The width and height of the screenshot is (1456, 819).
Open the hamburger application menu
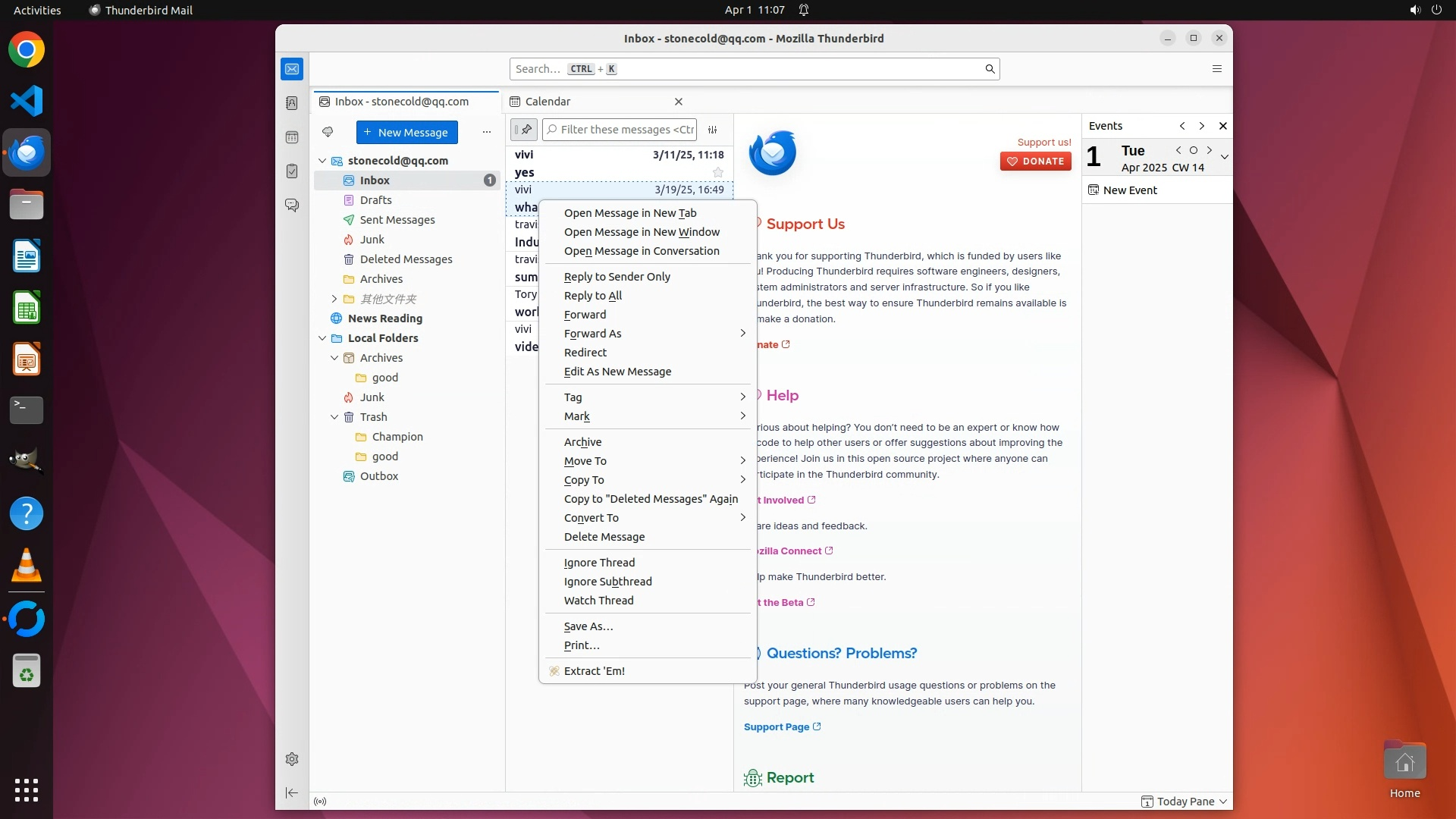tap(1217, 69)
